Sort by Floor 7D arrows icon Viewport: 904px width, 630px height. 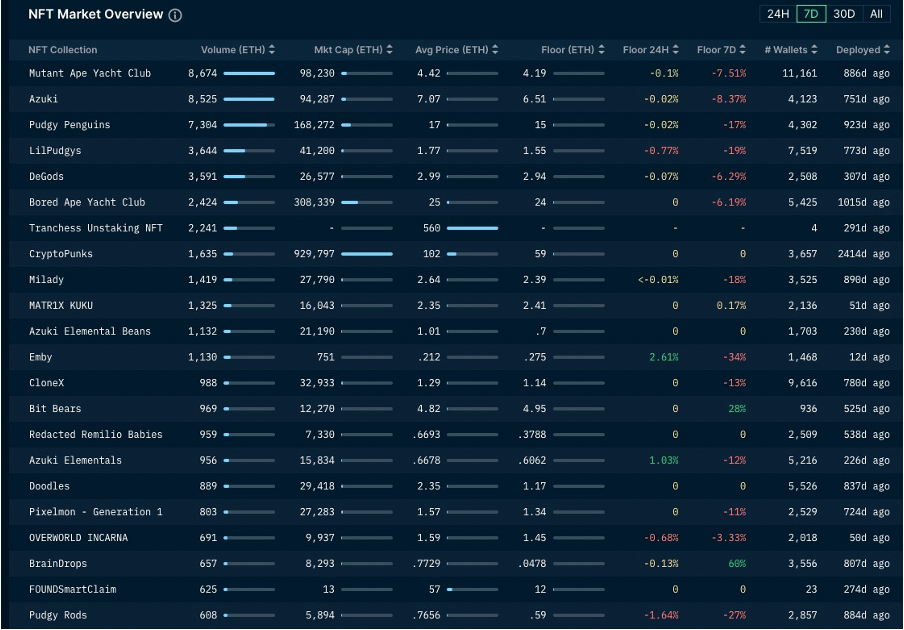point(743,50)
